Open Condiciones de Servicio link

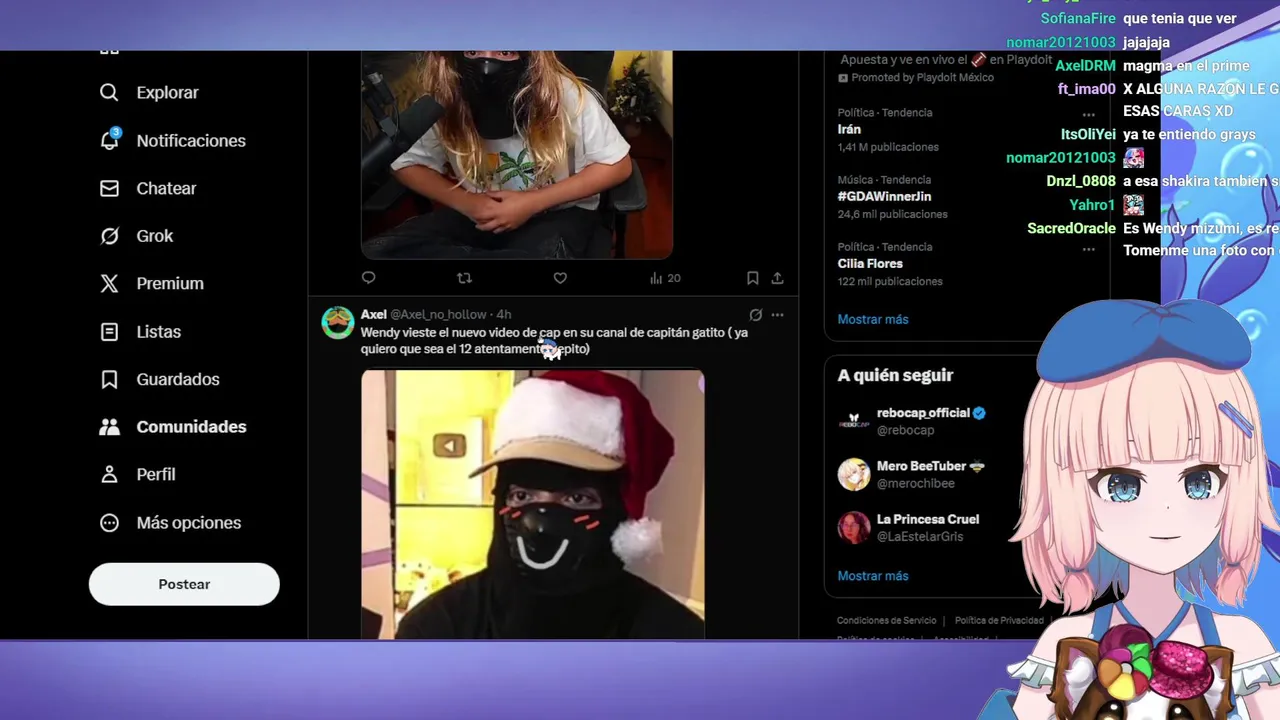[x=887, y=621]
